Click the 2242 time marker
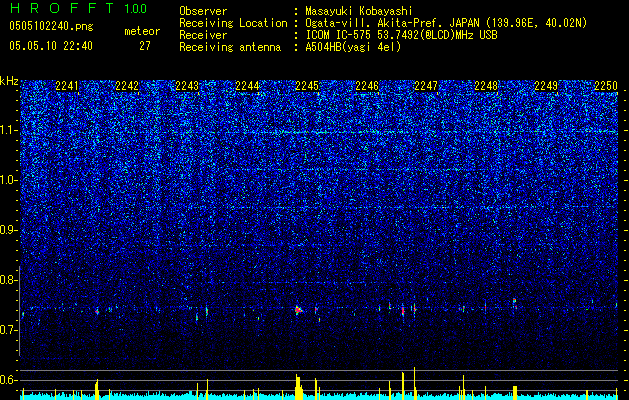This screenshot has height=400, width=629. coord(127,86)
